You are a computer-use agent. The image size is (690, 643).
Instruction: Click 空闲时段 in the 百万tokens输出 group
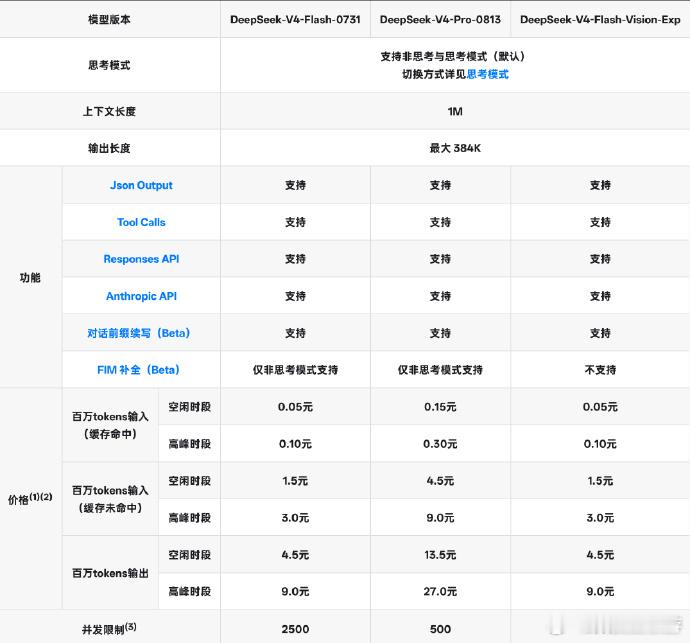pos(190,555)
